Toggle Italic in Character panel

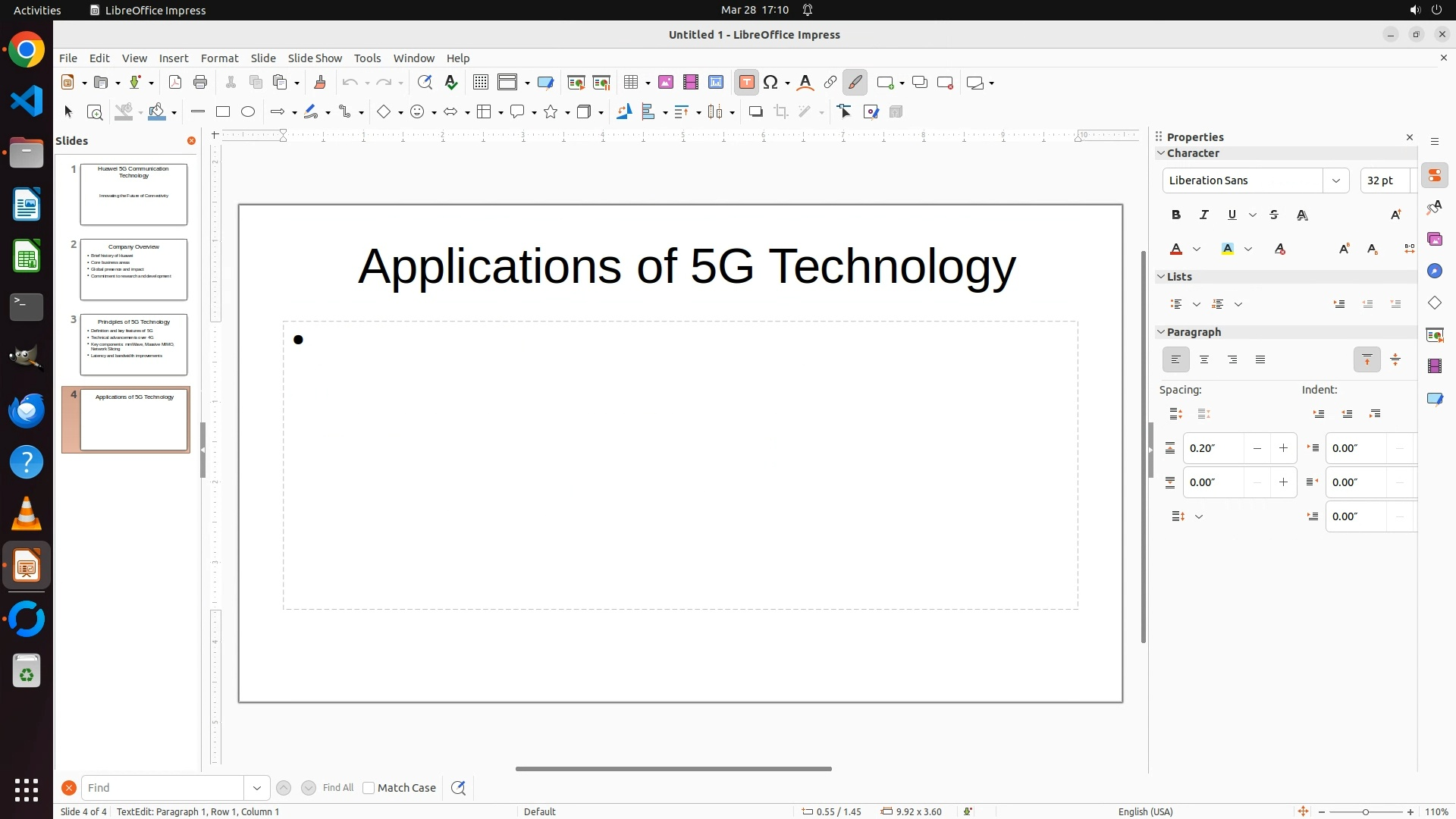(1203, 215)
